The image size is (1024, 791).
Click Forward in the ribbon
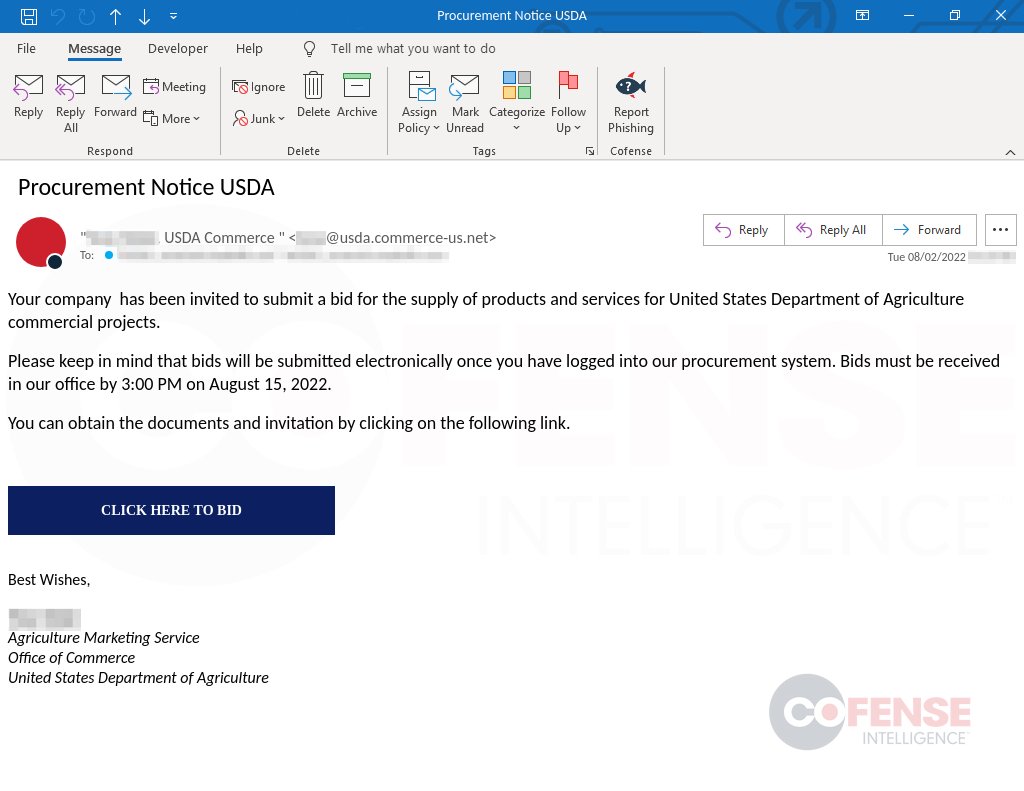pyautogui.click(x=115, y=96)
